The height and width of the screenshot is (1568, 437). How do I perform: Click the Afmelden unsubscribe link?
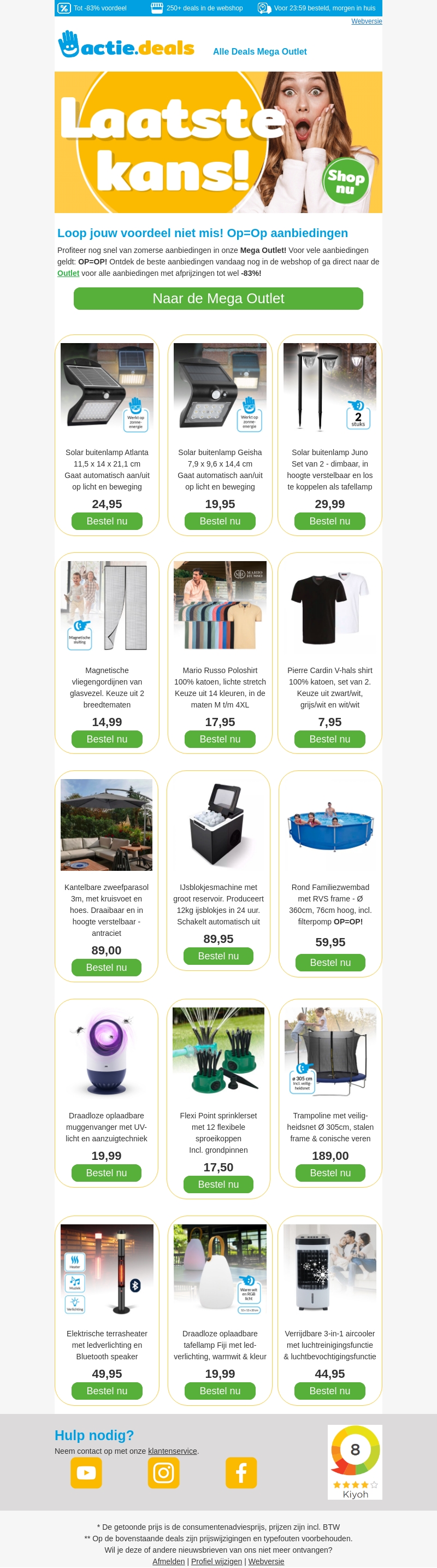pos(169,1561)
